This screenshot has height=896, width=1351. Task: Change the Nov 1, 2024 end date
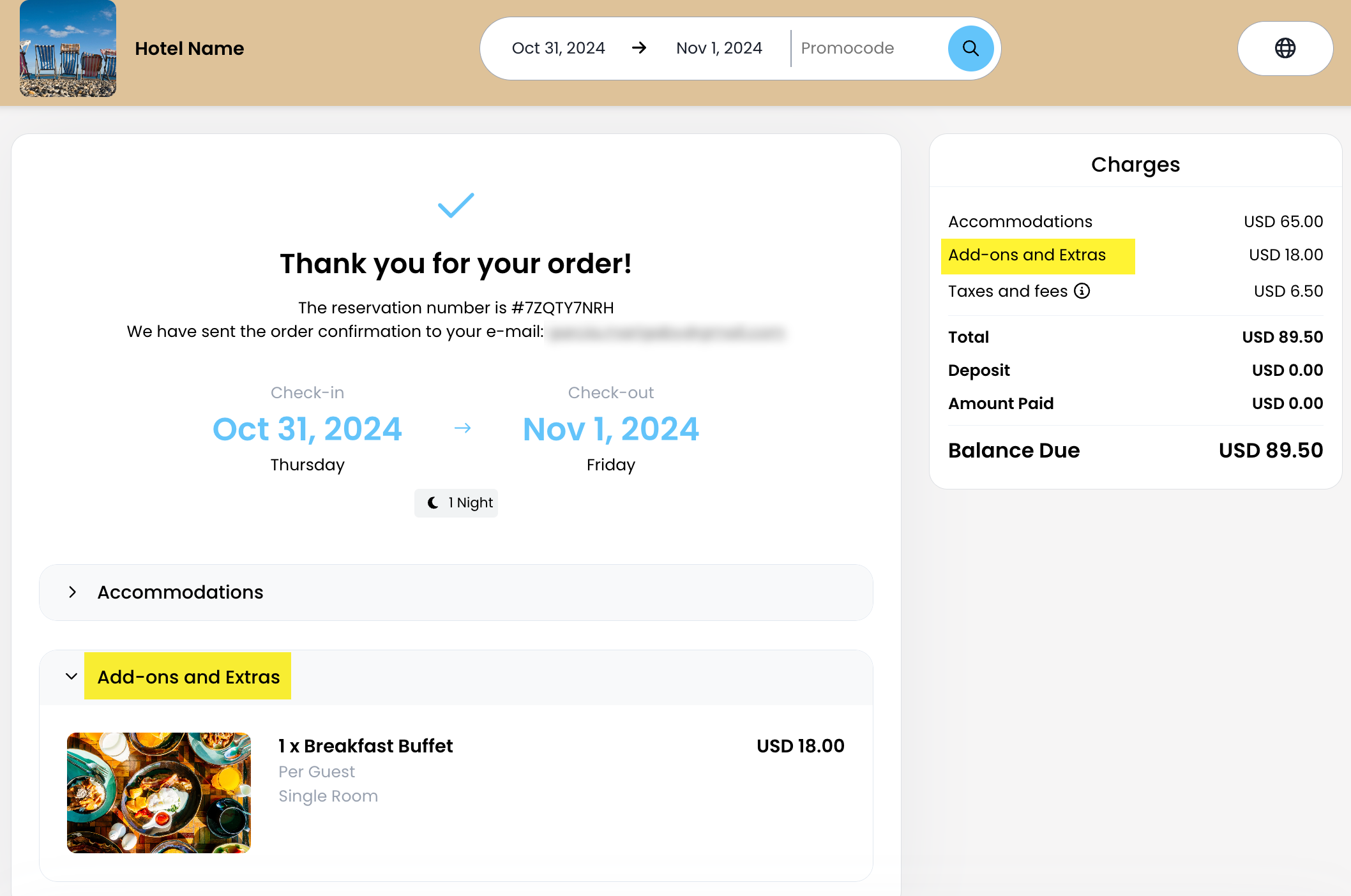point(719,49)
